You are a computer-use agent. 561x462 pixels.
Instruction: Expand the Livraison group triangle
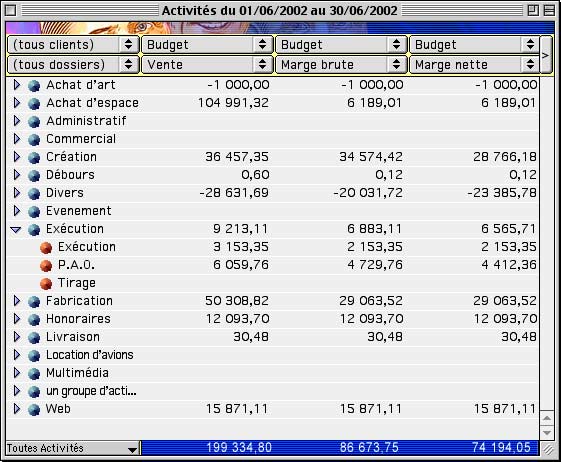(16, 337)
